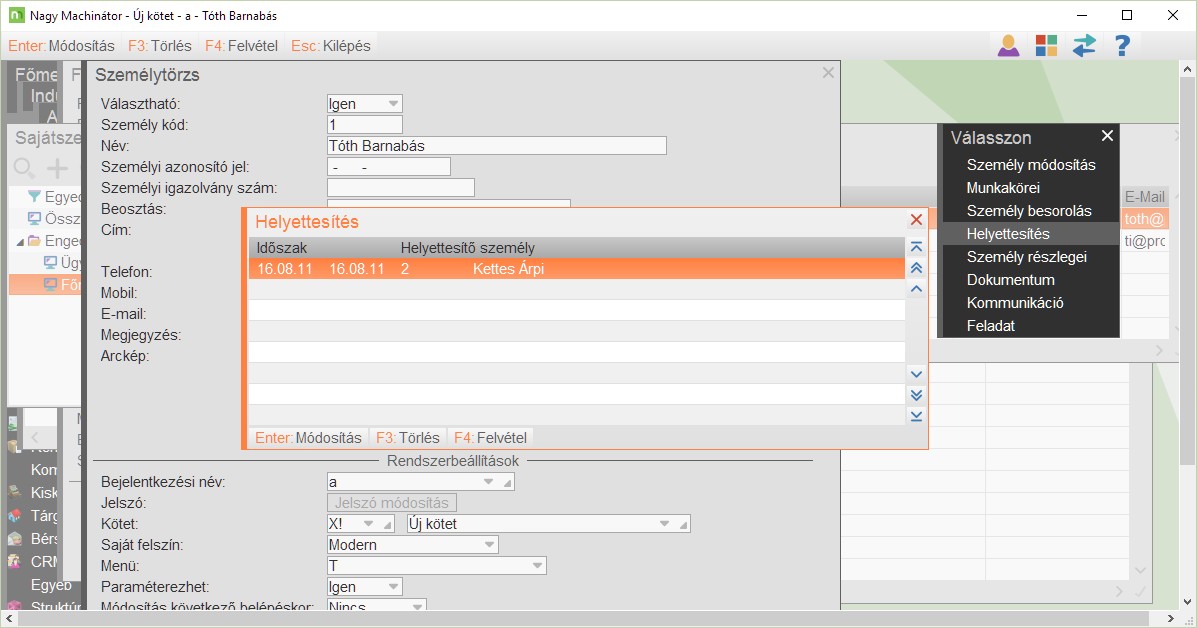Screen dimensions: 1197x628
Task: Open help via the question mark icon
Action: tap(1122, 46)
